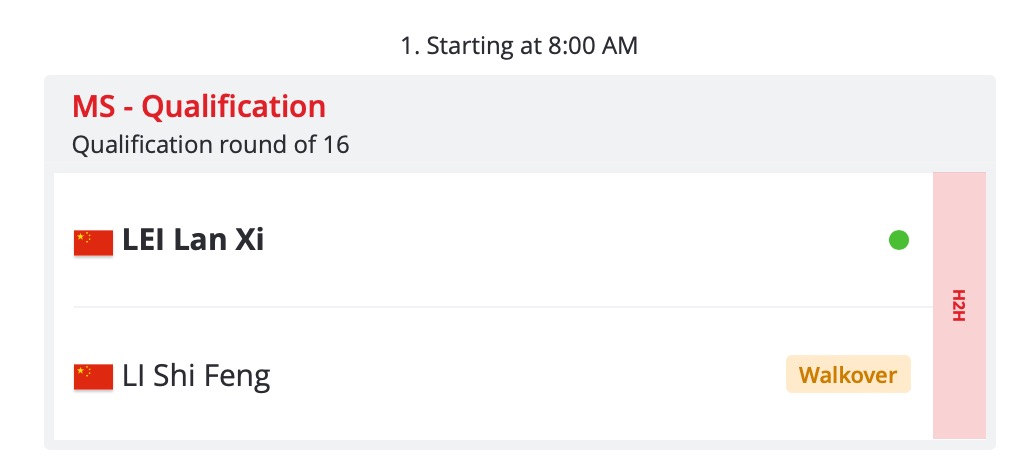
Task: Select the green winner dot indicator
Action: 899,240
